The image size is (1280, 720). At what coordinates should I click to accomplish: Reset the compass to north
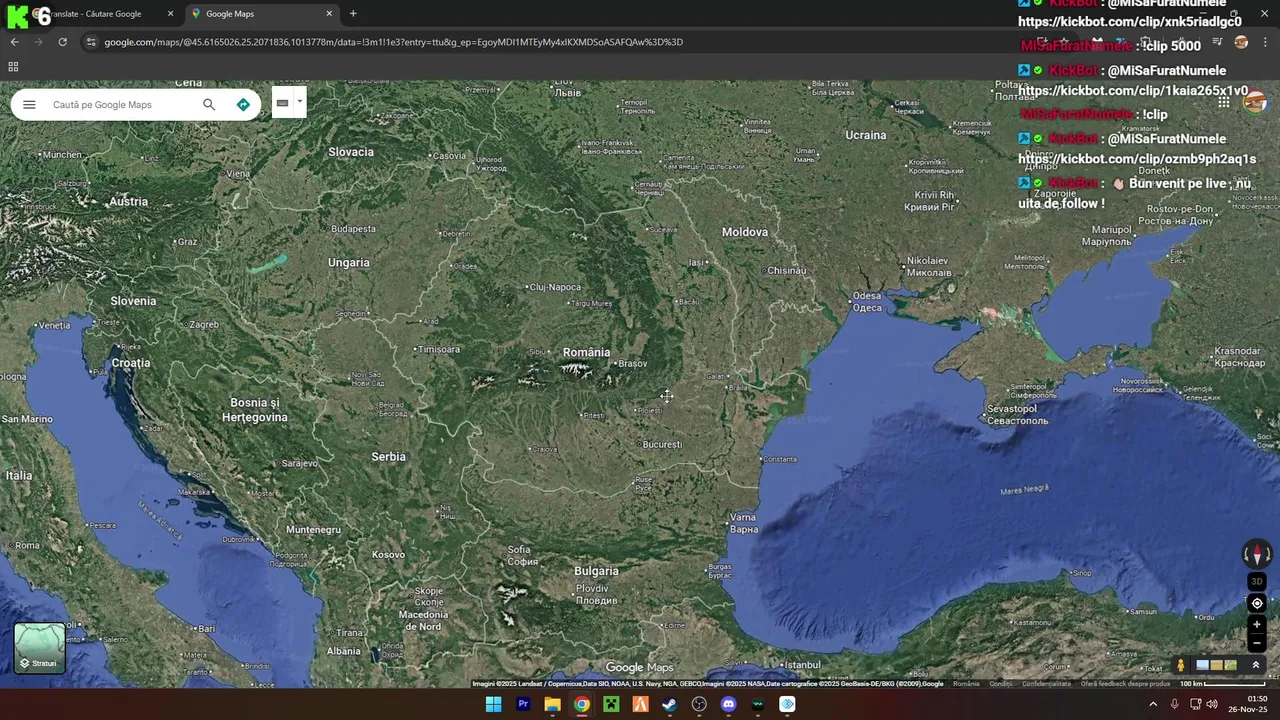point(1257,554)
